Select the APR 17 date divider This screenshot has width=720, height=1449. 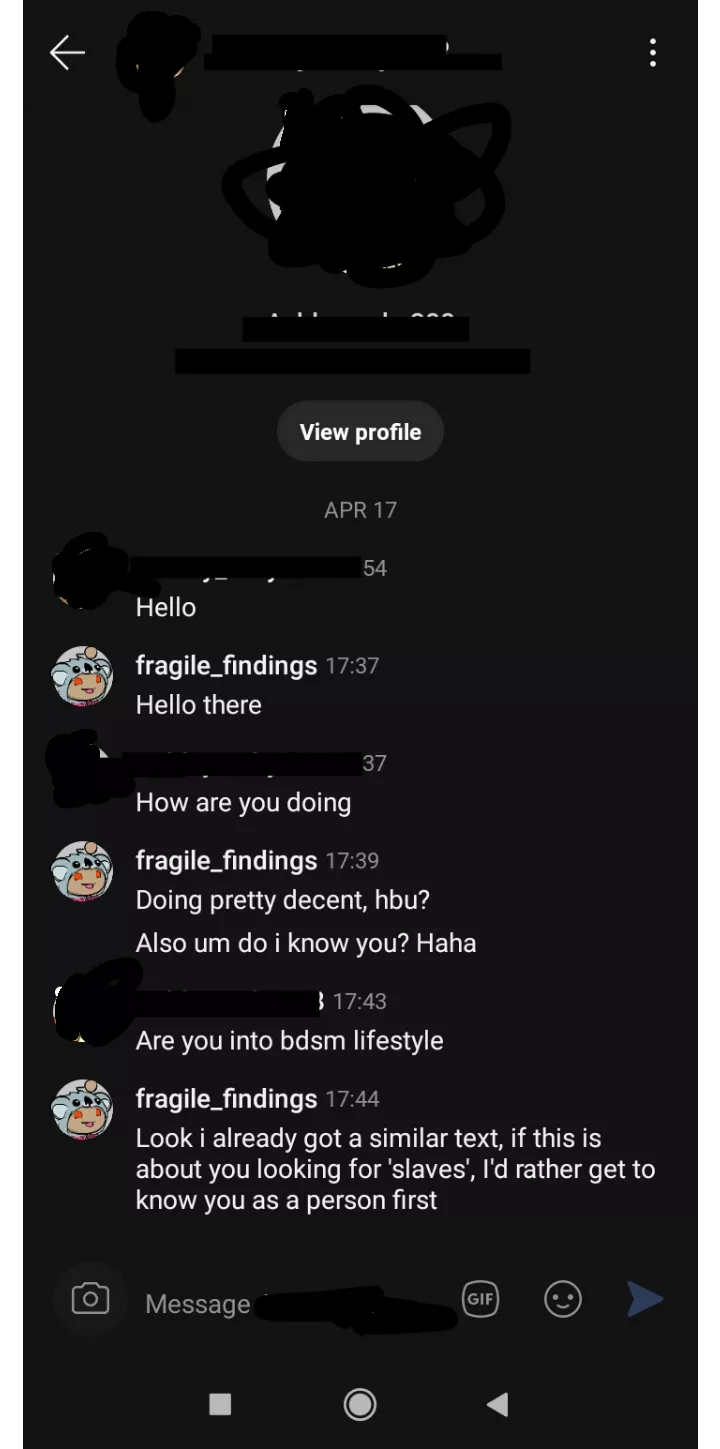[x=360, y=510]
